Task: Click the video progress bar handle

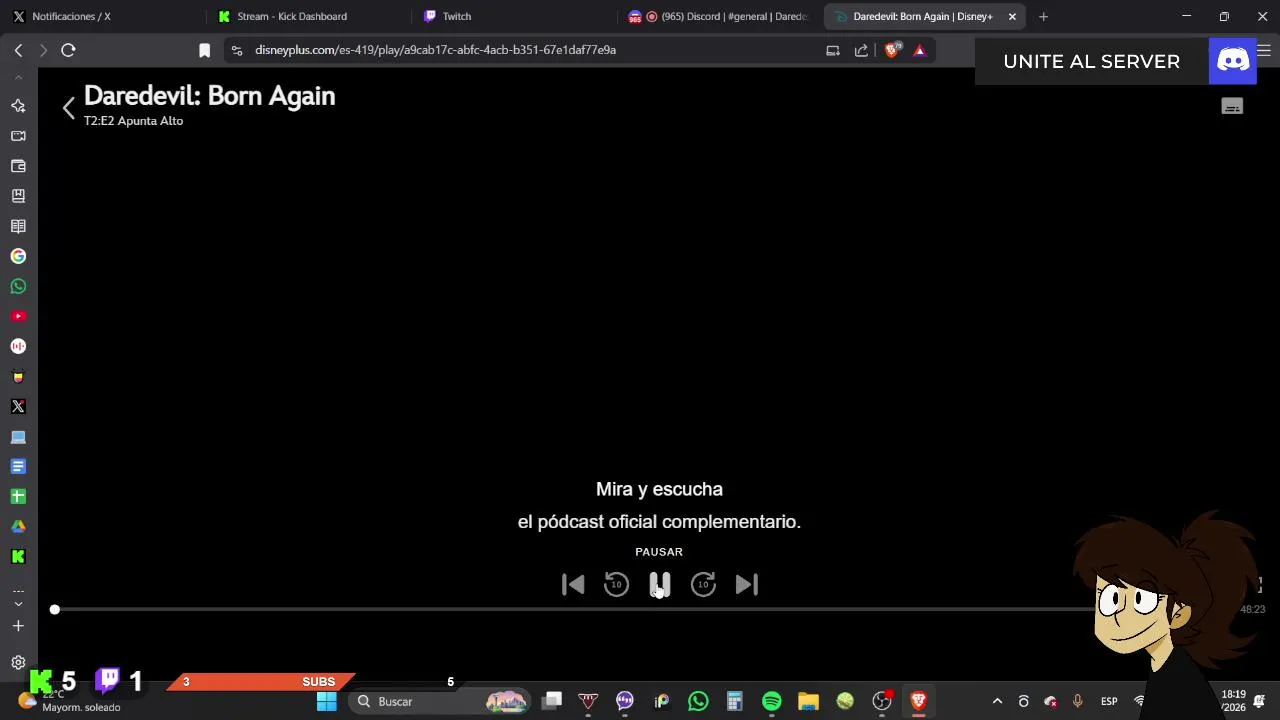Action: click(x=55, y=609)
